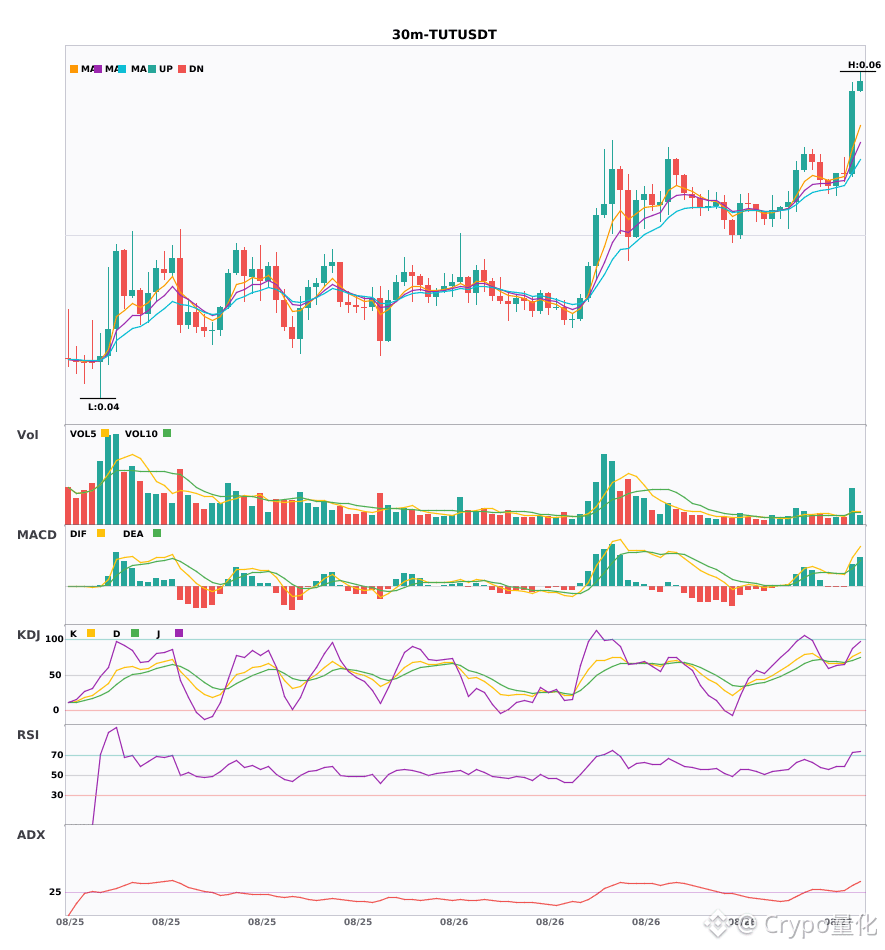Click the KDJ axis value 100

[55, 639]
